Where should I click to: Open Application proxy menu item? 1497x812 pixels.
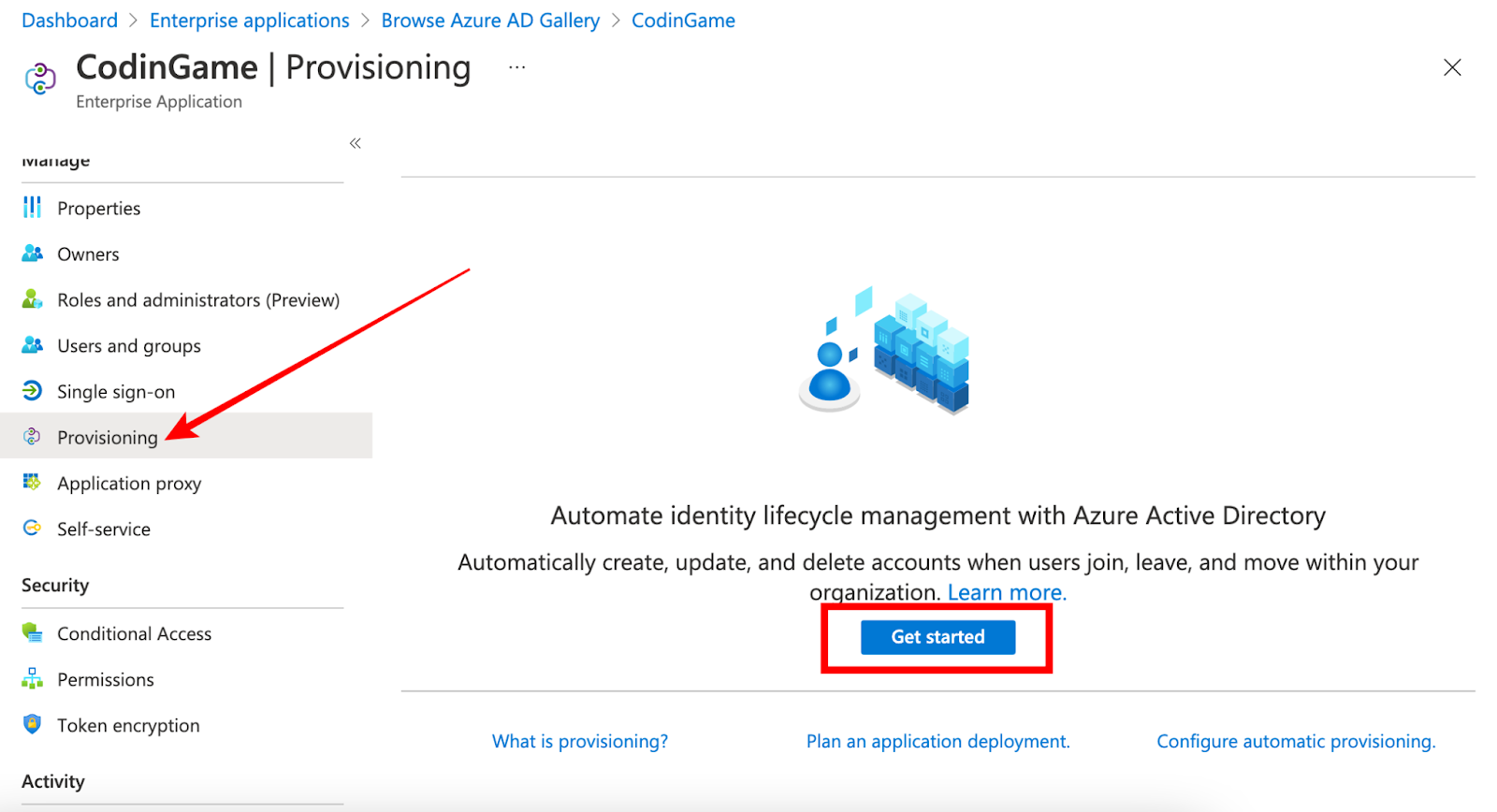tap(129, 484)
